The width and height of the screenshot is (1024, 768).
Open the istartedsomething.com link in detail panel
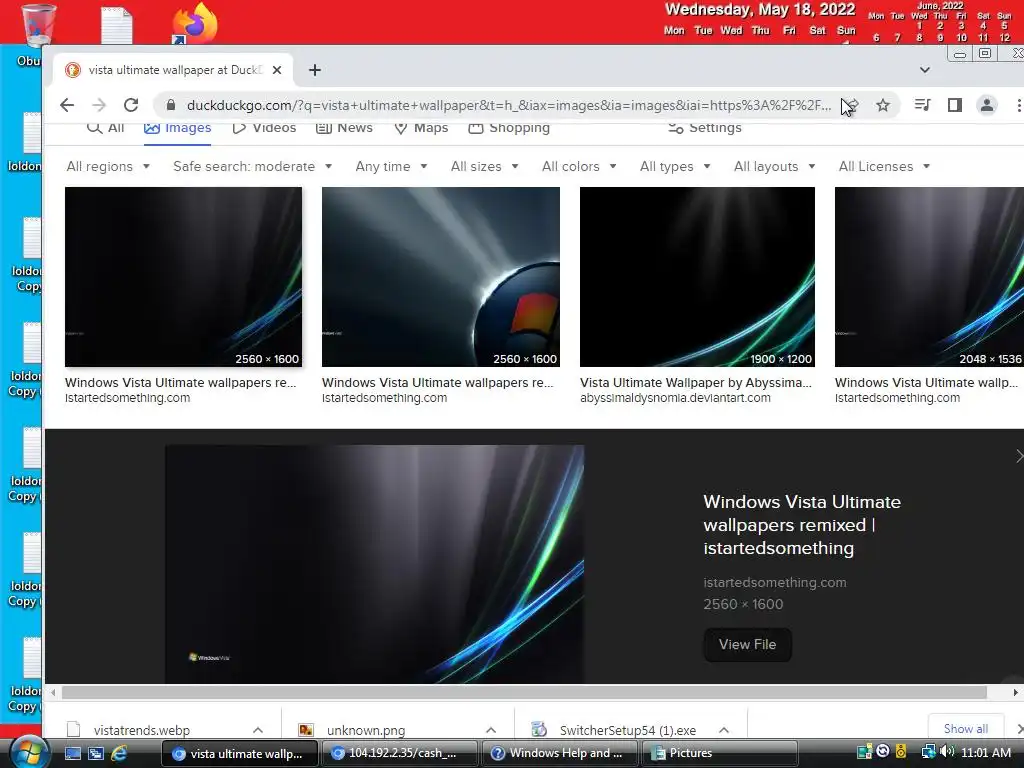pyautogui.click(x=775, y=583)
